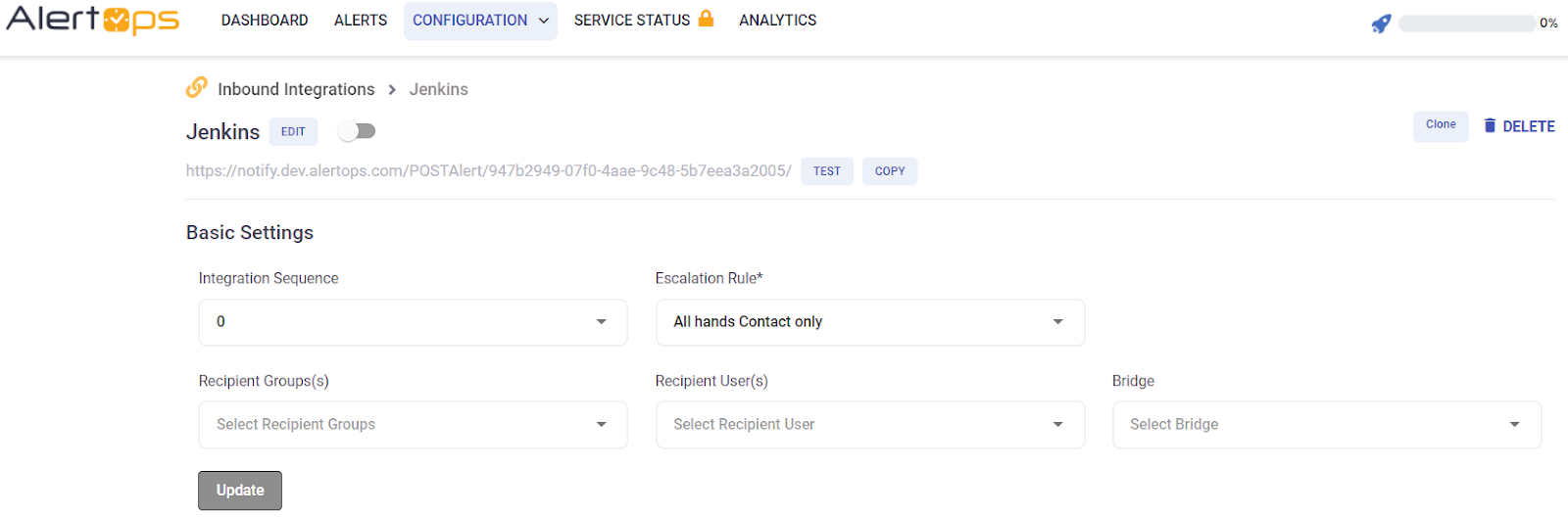Click the onboarding progress bar
The height and width of the screenshot is (518, 1568).
pyautogui.click(x=1466, y=24)
